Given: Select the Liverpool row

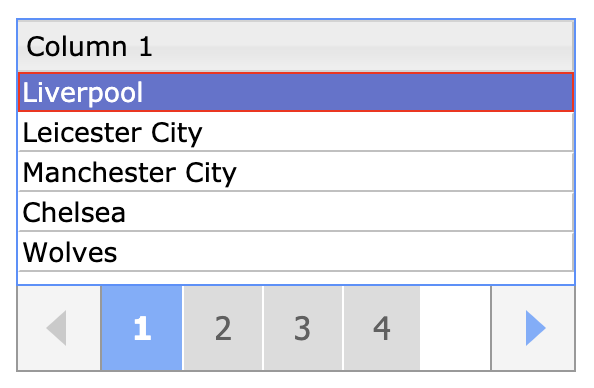Looking at the screenshot, I should click(296, 92).
